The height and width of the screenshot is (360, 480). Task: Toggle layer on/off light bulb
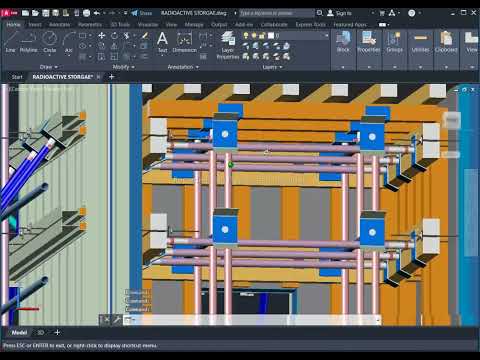(x=246, y=35)
